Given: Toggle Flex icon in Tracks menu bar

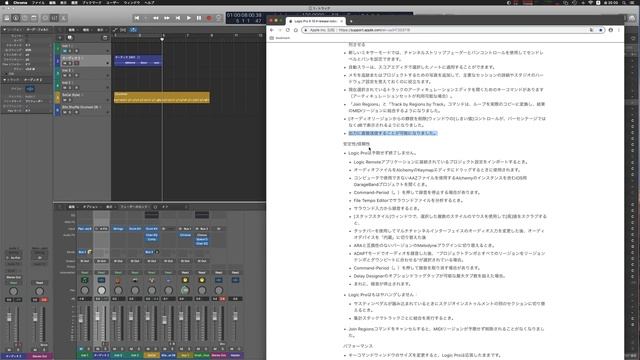Looking at the screenshot, I should (x=123, y=30).
